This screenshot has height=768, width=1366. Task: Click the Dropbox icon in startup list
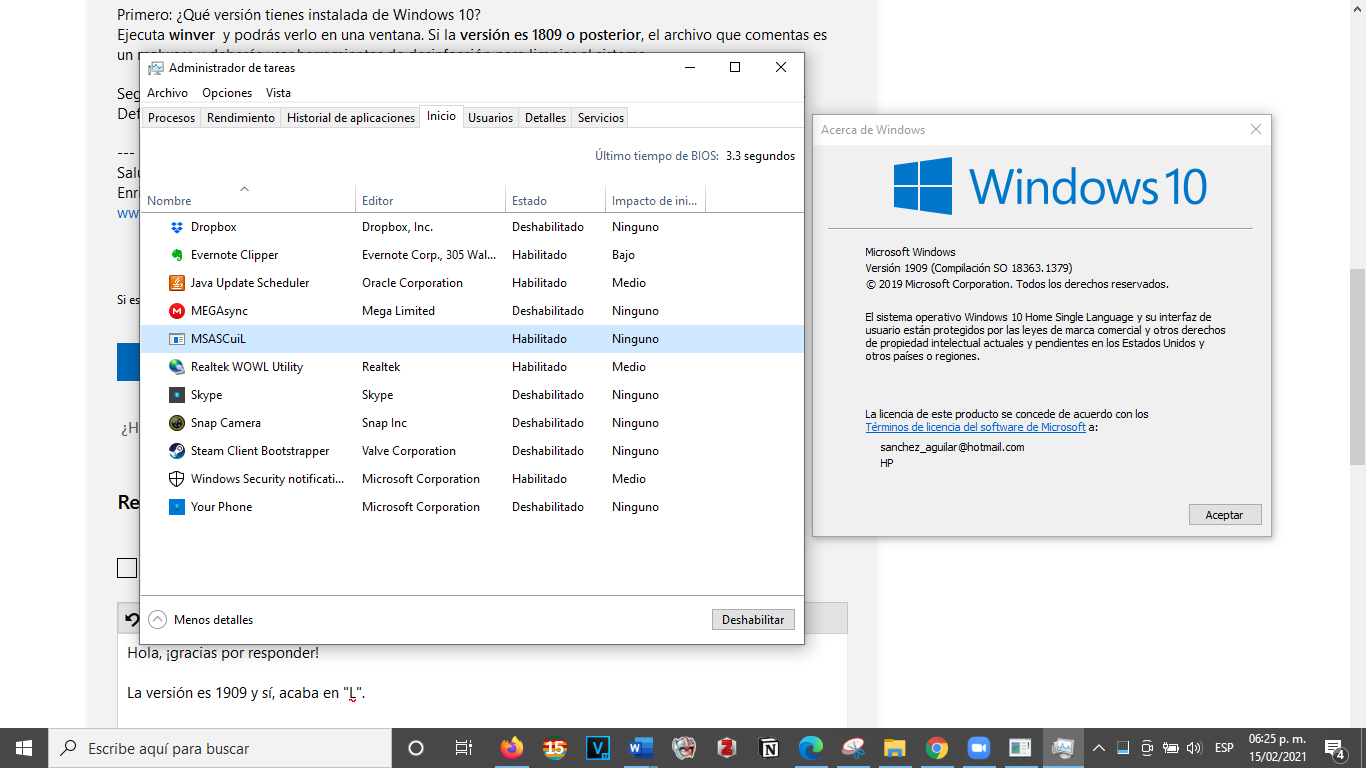(177, 227)
